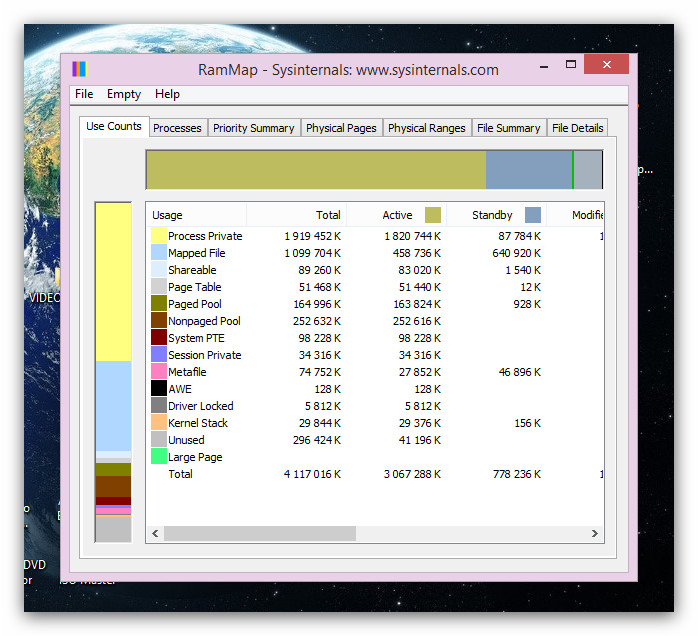Switch to the Processes tab

coord(178,128)
